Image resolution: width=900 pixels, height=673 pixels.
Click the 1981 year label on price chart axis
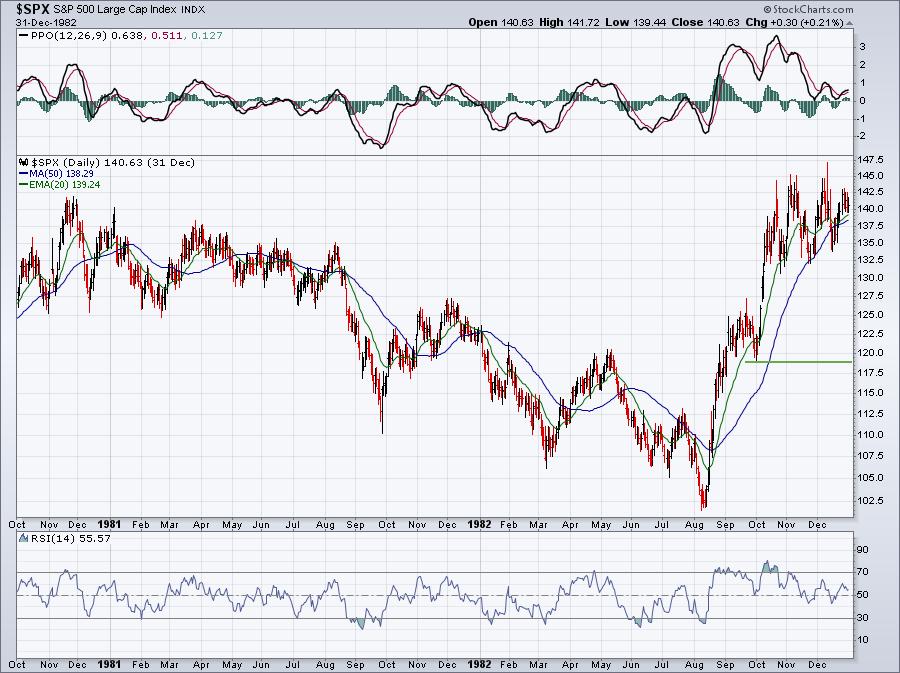pos(109,522)
